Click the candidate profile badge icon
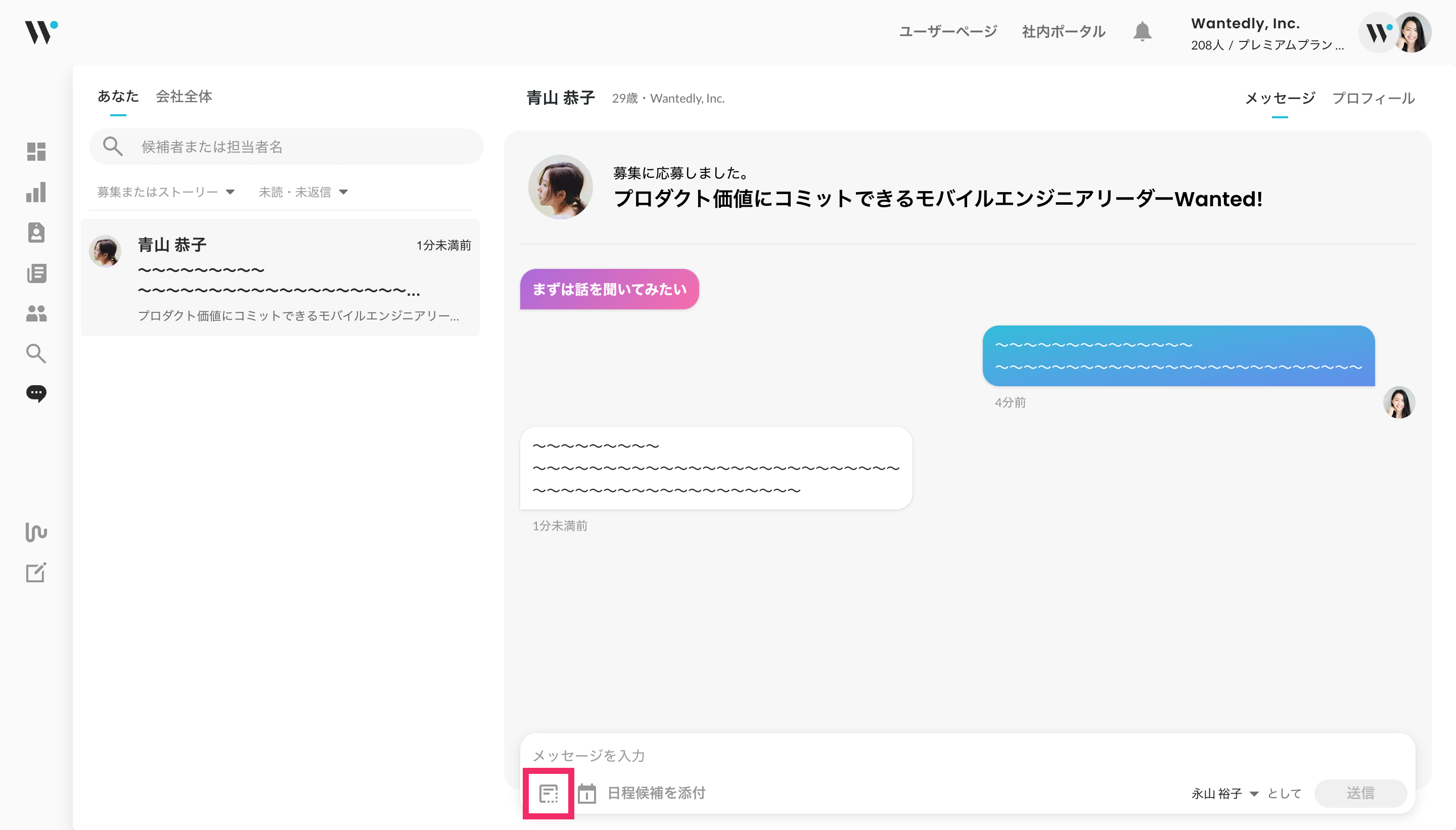Image resolution: width=1456 pixels, height=830 pixels. click(x=36, y=233)
